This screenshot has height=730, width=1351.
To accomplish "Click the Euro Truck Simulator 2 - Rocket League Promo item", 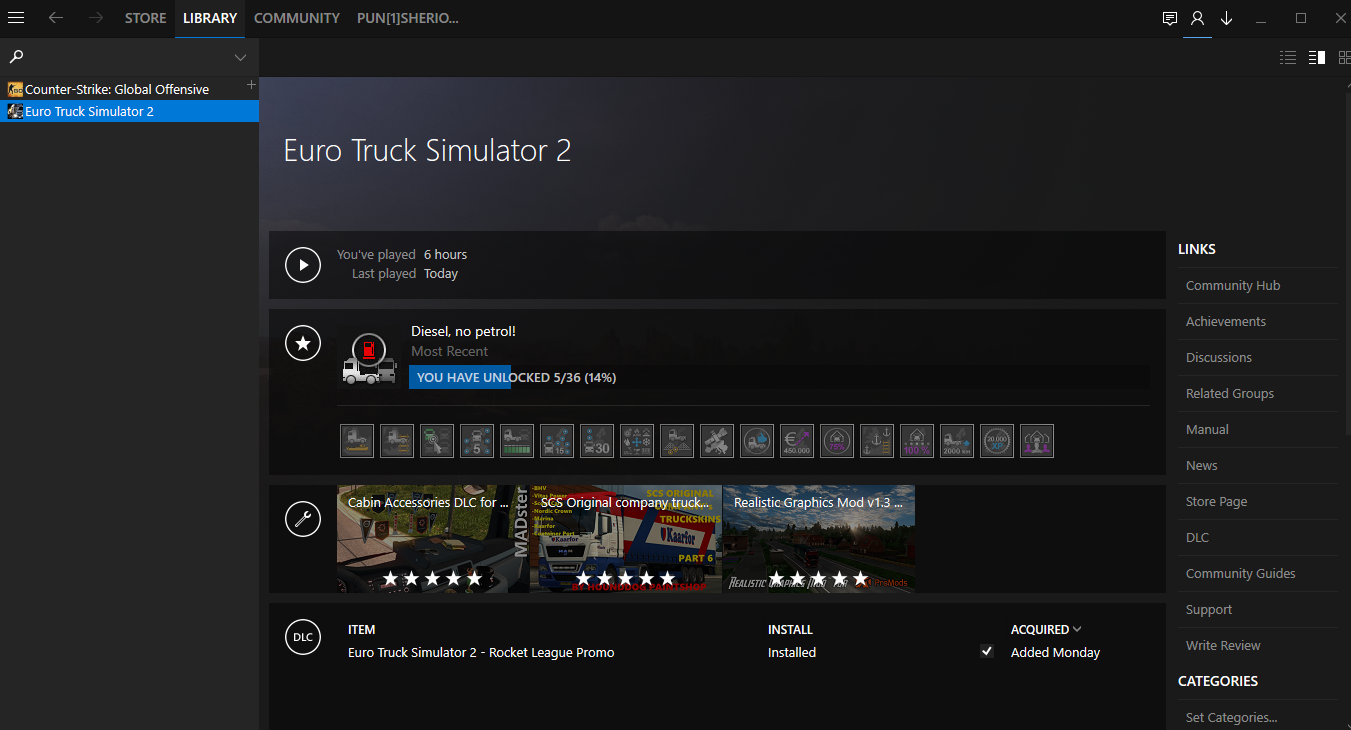I will click(x=481, y=652).
